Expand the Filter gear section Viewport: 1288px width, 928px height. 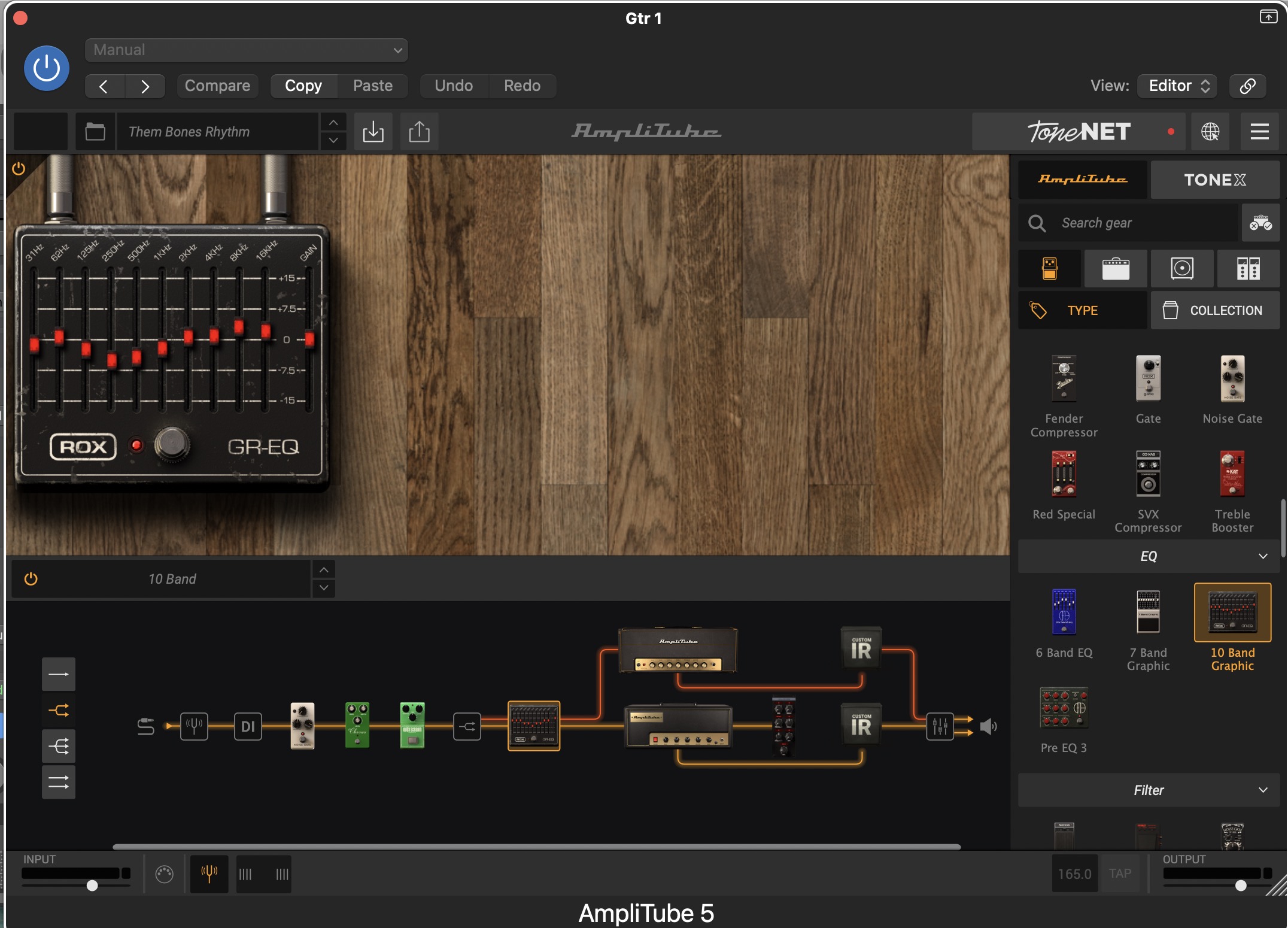[1148, 790]
